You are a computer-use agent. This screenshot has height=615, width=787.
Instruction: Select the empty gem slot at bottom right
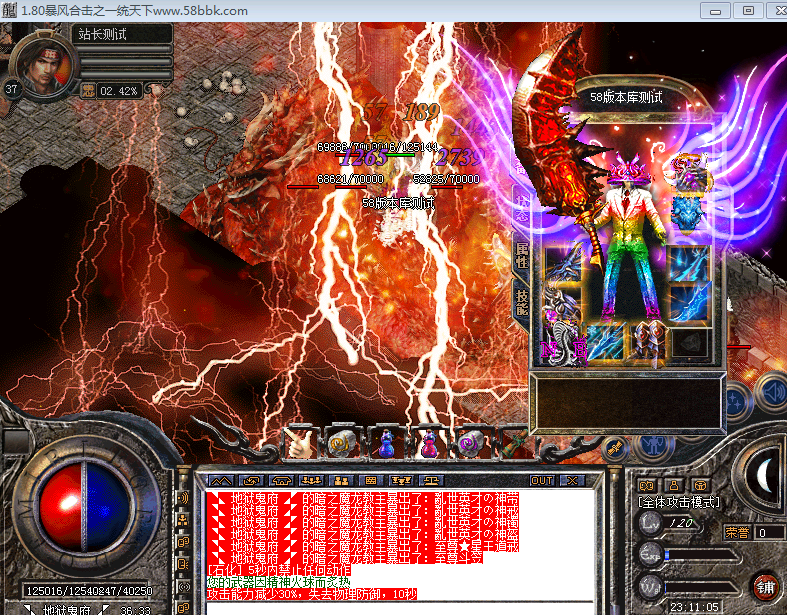click(x=690, y=344)
